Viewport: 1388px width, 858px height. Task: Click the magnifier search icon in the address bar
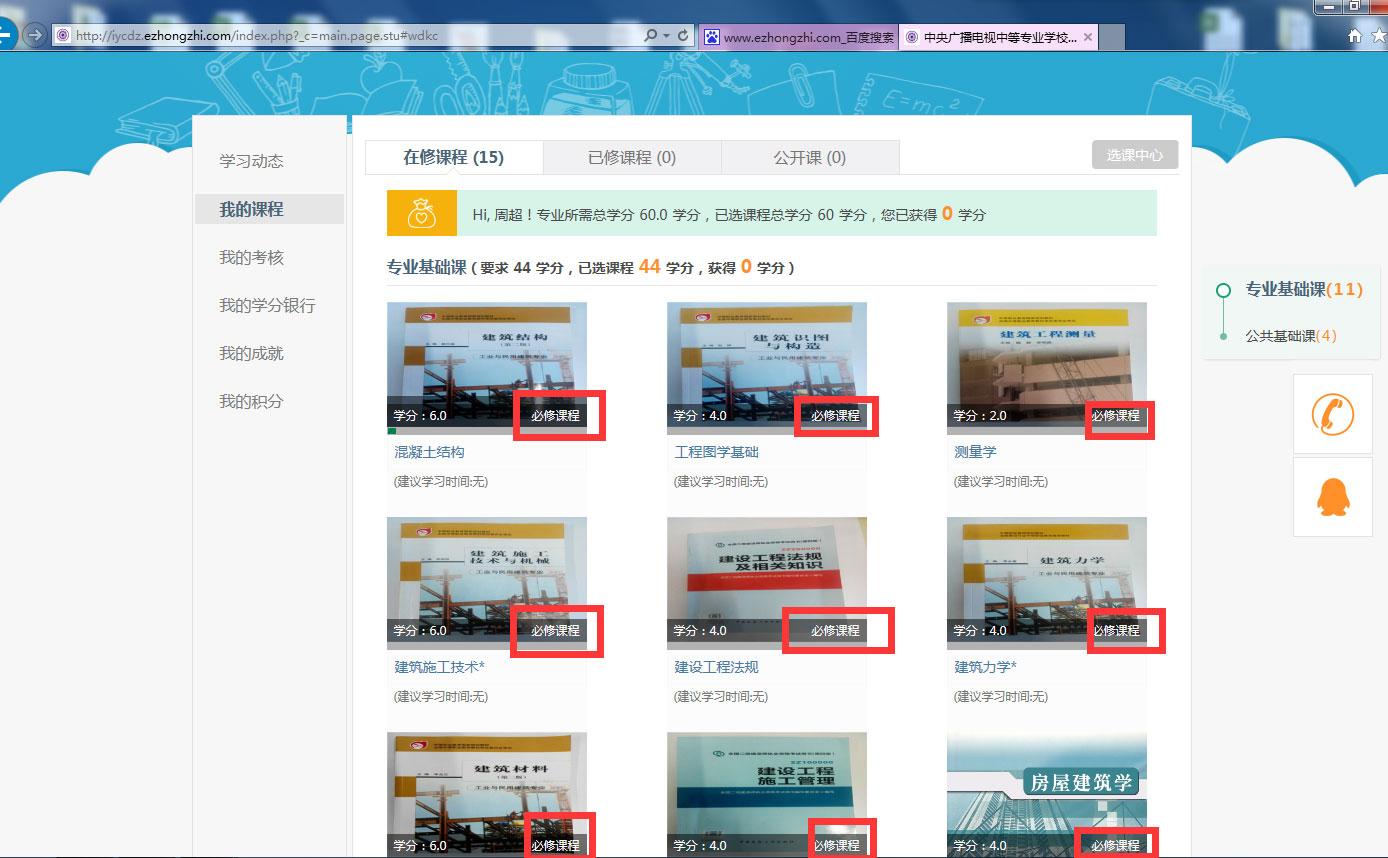pyautogui.click(x=651, y=35)
